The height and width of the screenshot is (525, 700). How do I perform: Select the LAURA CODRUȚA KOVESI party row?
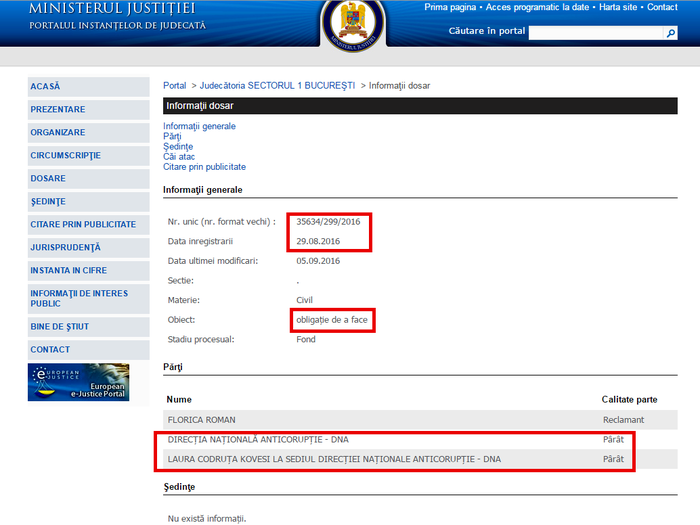coord(420,459)
